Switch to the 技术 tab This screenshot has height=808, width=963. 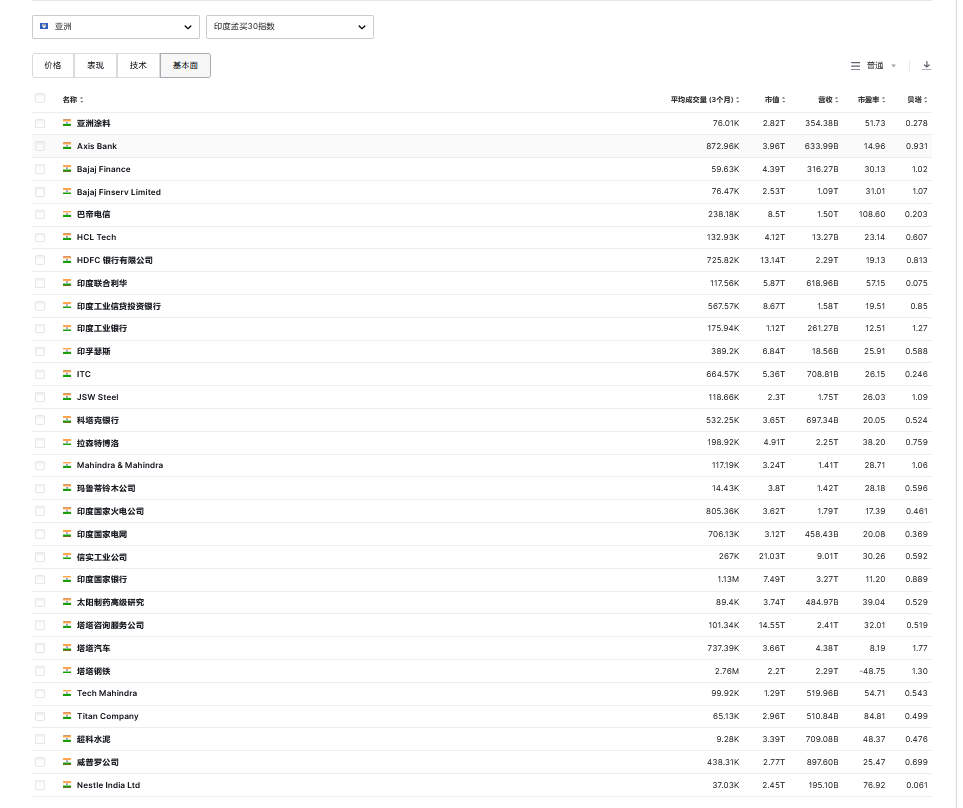point(138,66)
